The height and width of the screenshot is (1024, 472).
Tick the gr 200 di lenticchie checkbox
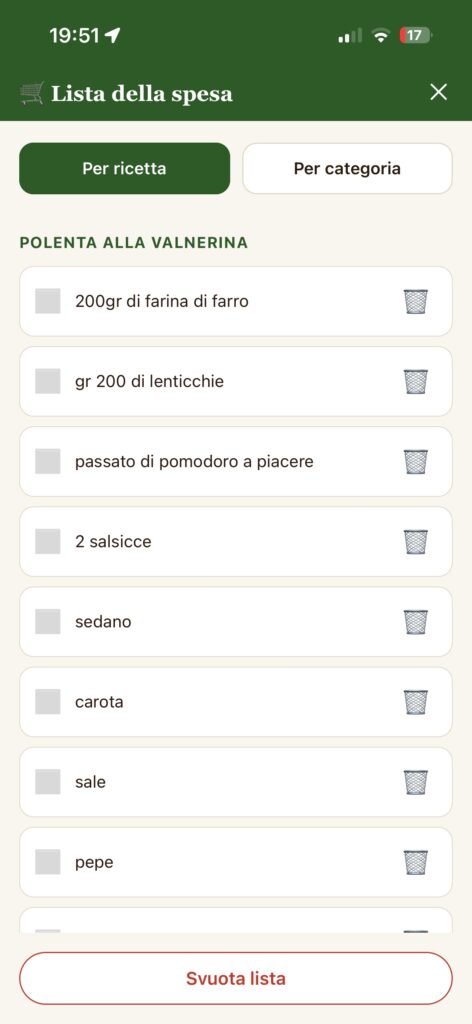(48, 381)
